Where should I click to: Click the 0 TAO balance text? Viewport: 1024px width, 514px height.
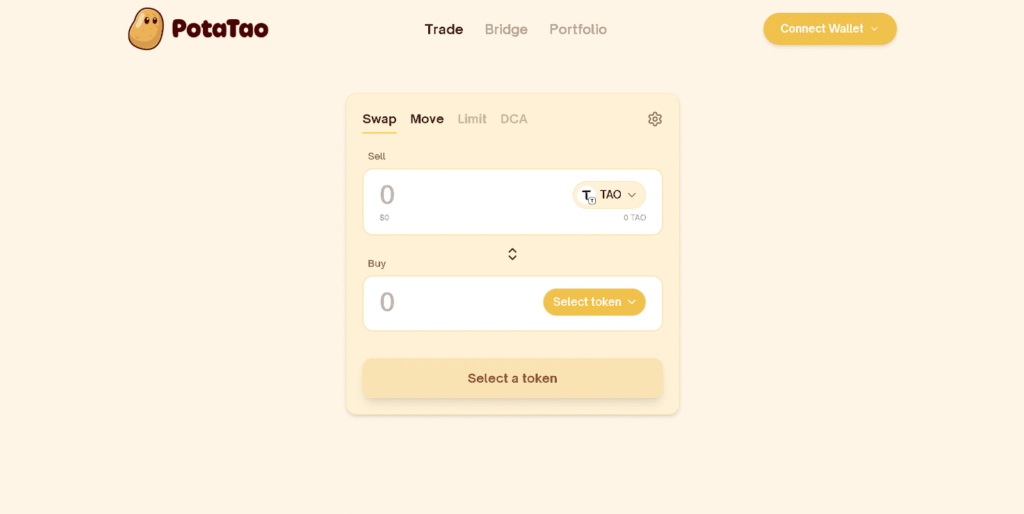pos(634,218)
